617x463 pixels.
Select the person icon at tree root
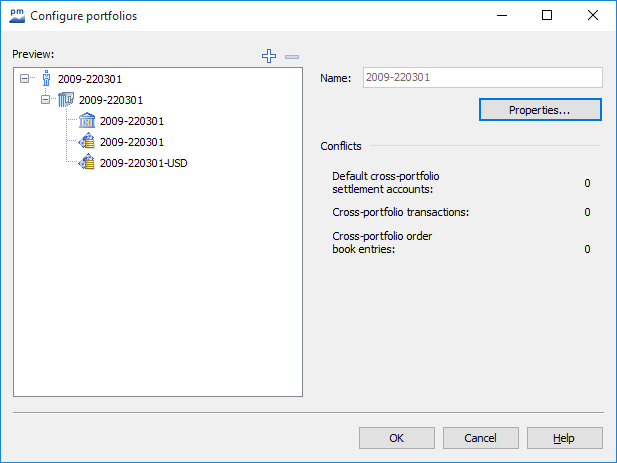[x=46, y=78]
